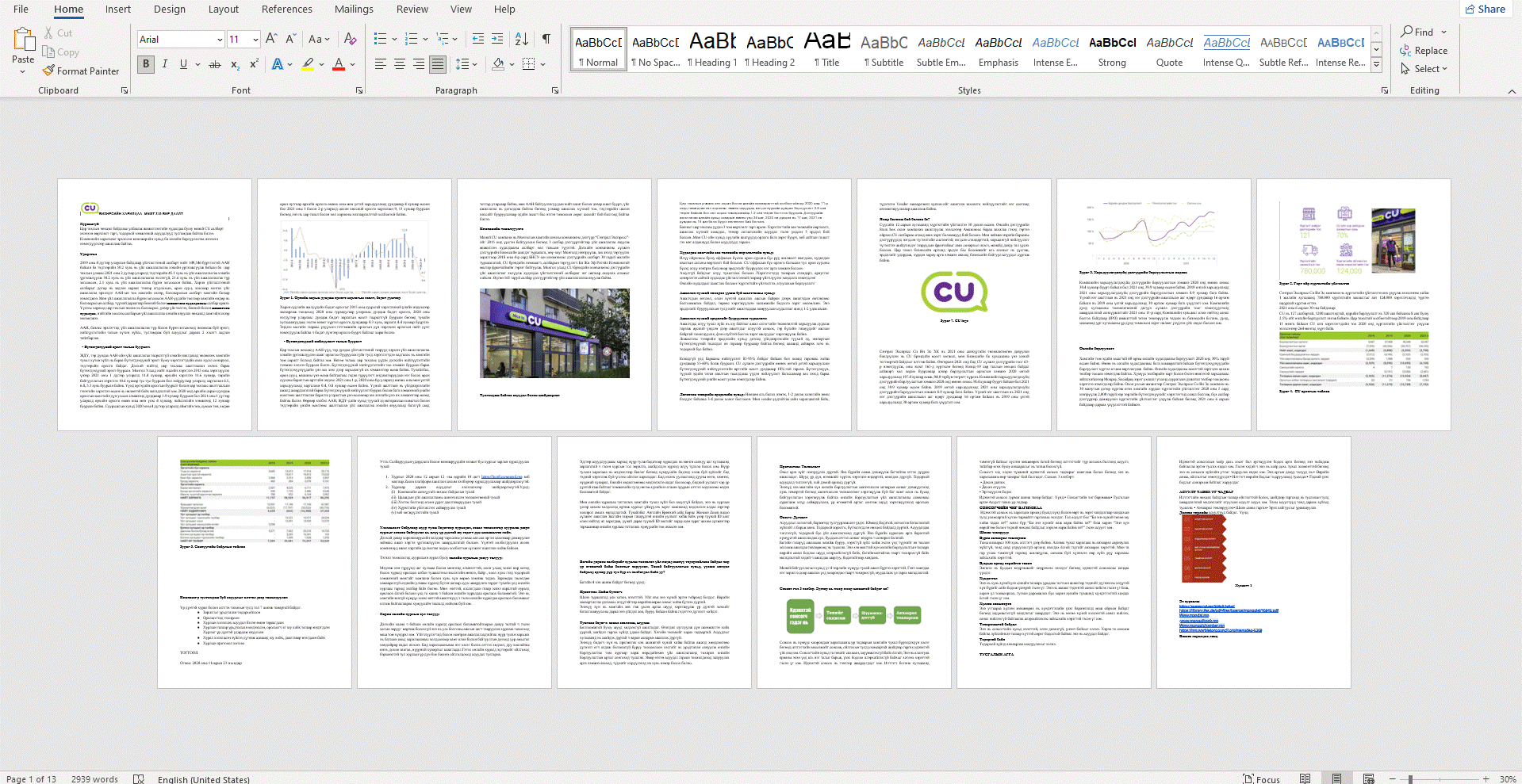Open the font name Arial dropdown

pyautogui.click(x=220, y=40)
